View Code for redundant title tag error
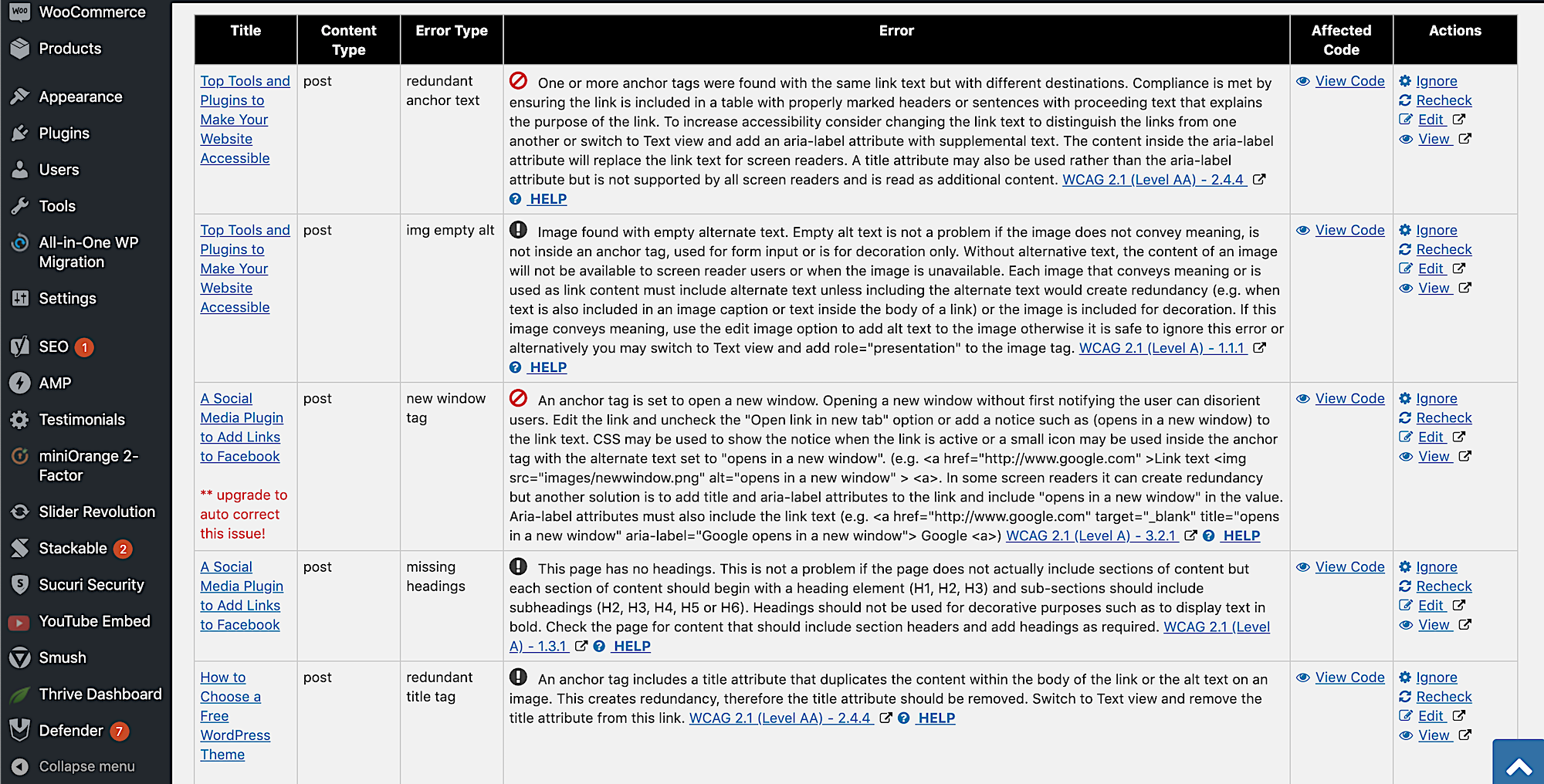 coord(1349,678)
